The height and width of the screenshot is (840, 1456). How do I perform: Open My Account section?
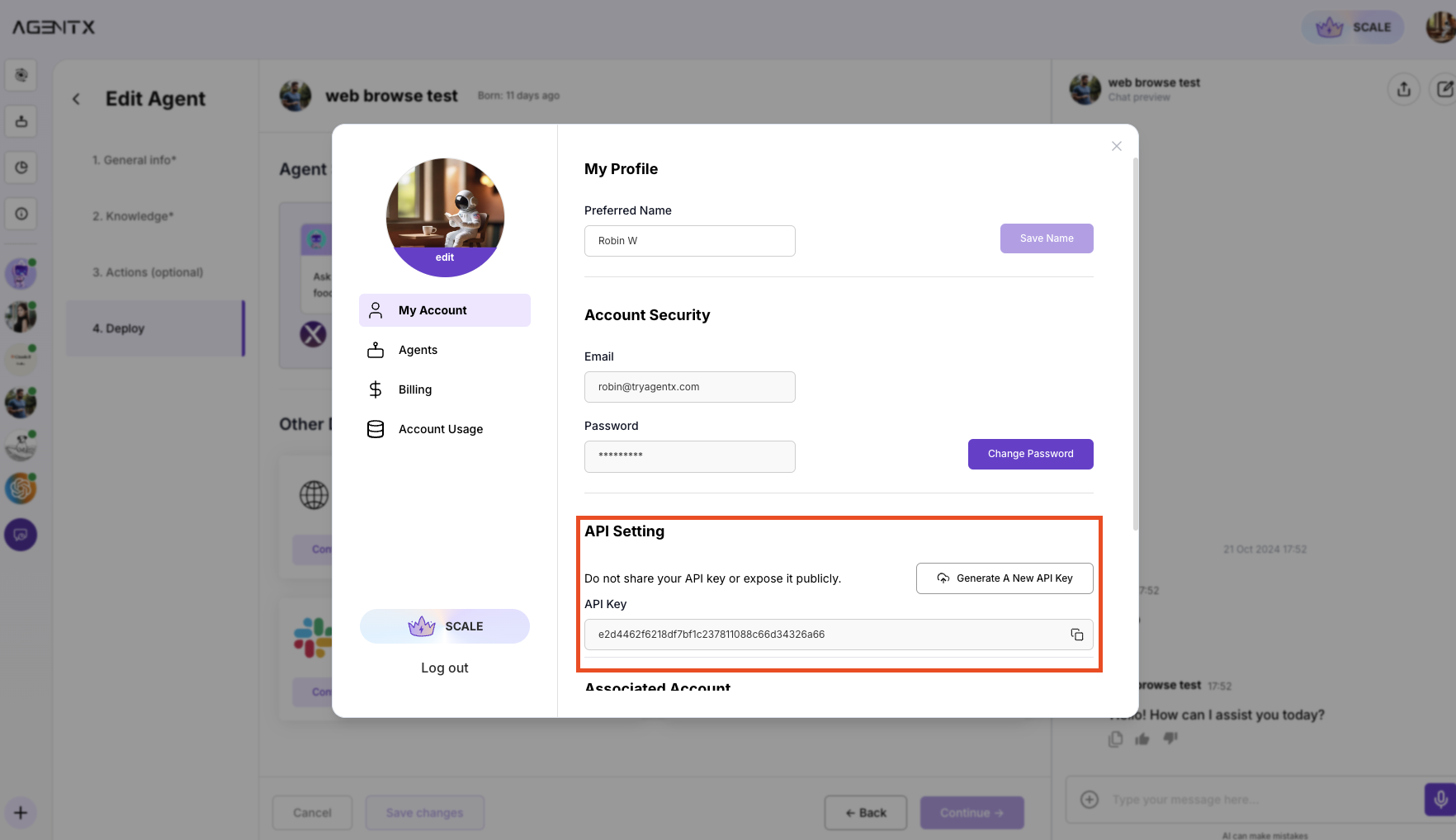(444, 310)
